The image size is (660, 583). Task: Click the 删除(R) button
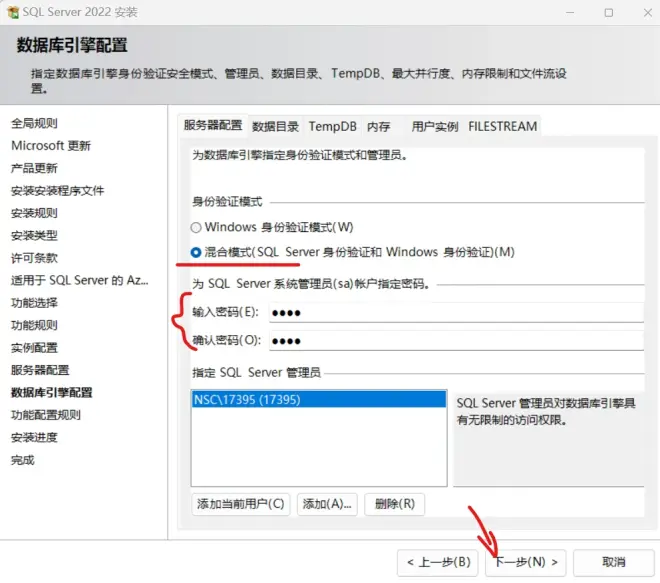pyautogui.click(x=394, y=504)
